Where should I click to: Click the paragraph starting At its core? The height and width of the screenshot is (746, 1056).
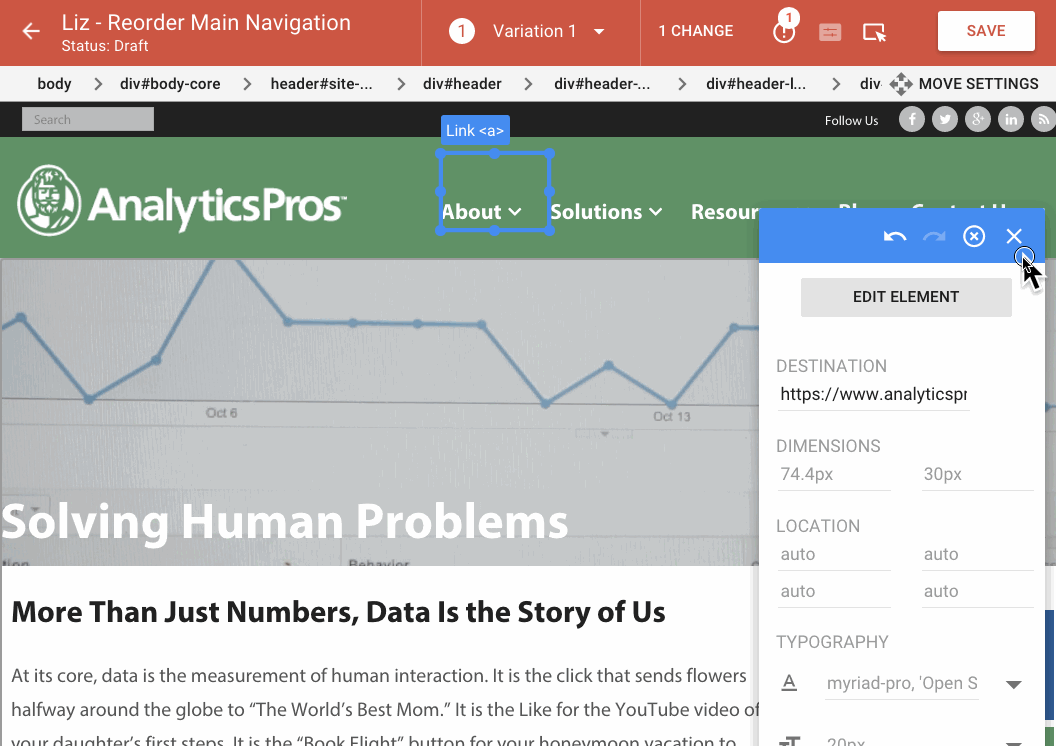(x=385, y=706)
